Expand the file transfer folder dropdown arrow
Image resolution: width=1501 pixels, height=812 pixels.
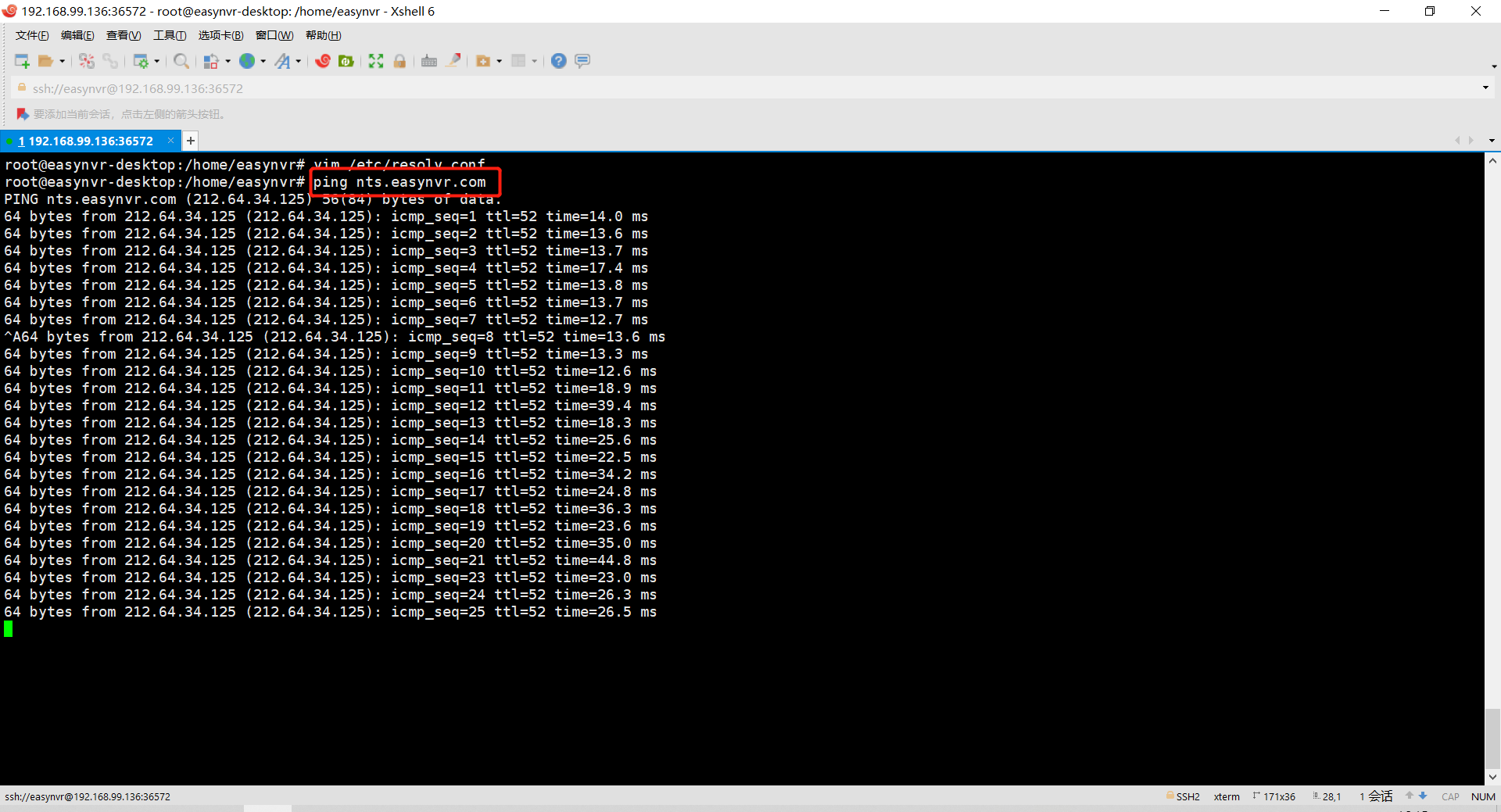[x=499, y=61]
